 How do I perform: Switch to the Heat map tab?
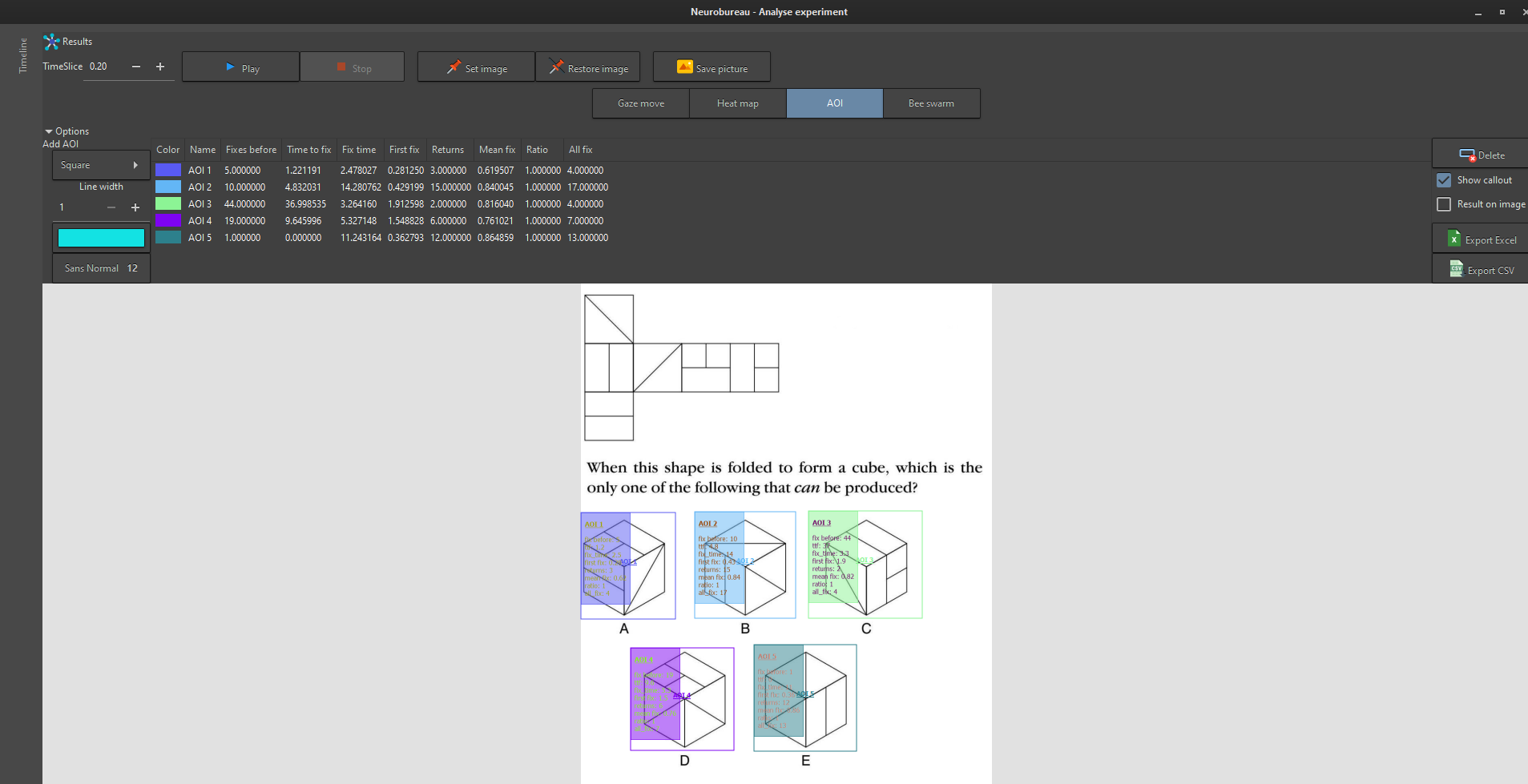pyautogui.click(x=737, y=103)
